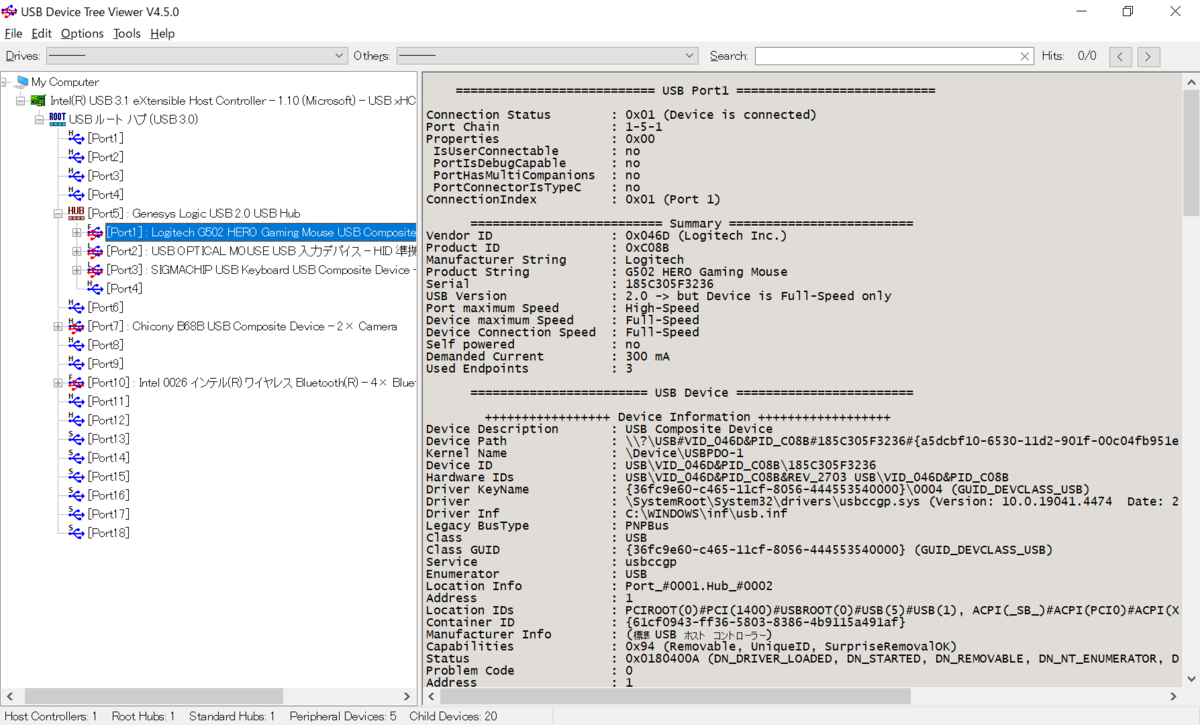This screenshot has height=725, width=1200.
Task: Select the [Port11] tree item
Action: (x=109, y=401)
